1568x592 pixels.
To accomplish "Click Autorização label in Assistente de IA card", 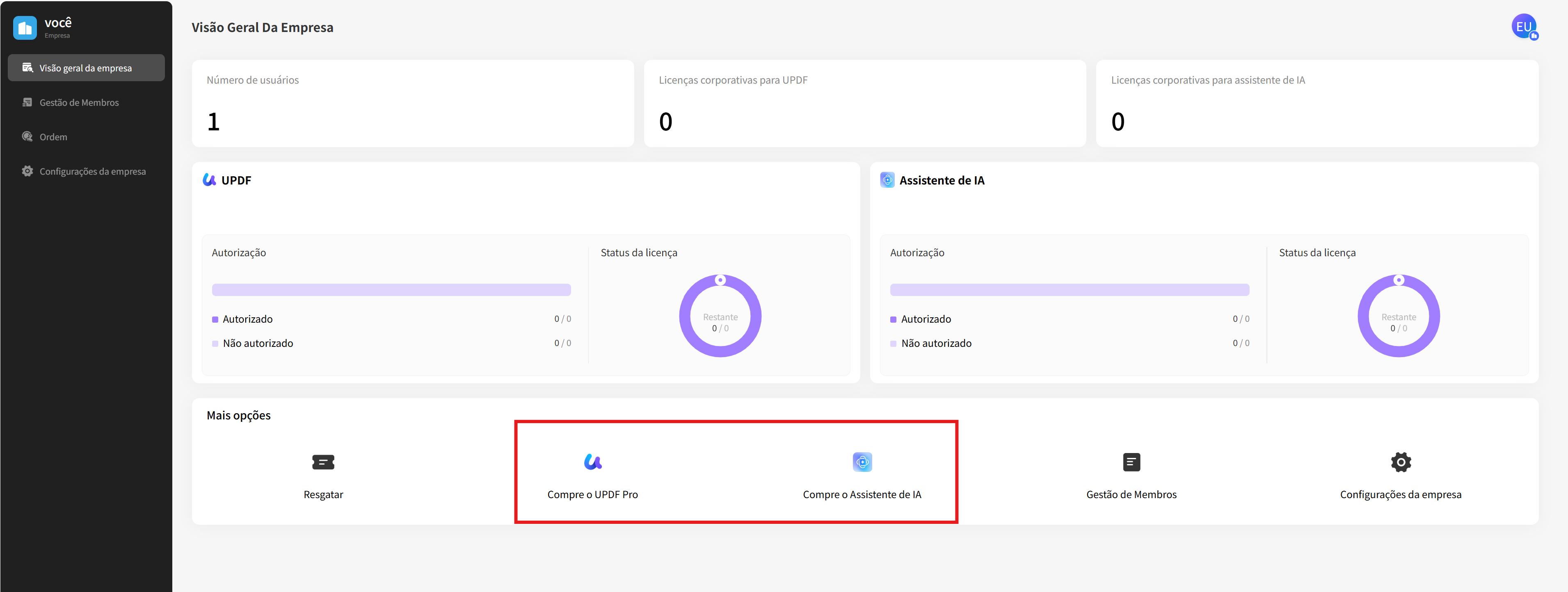I will [x=917, y=253].
